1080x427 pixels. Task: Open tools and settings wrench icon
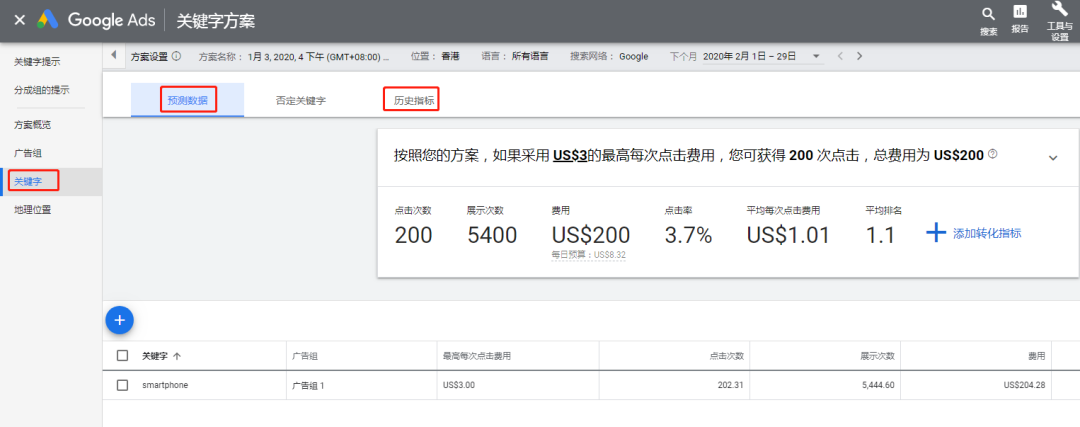coord(1059,11)
